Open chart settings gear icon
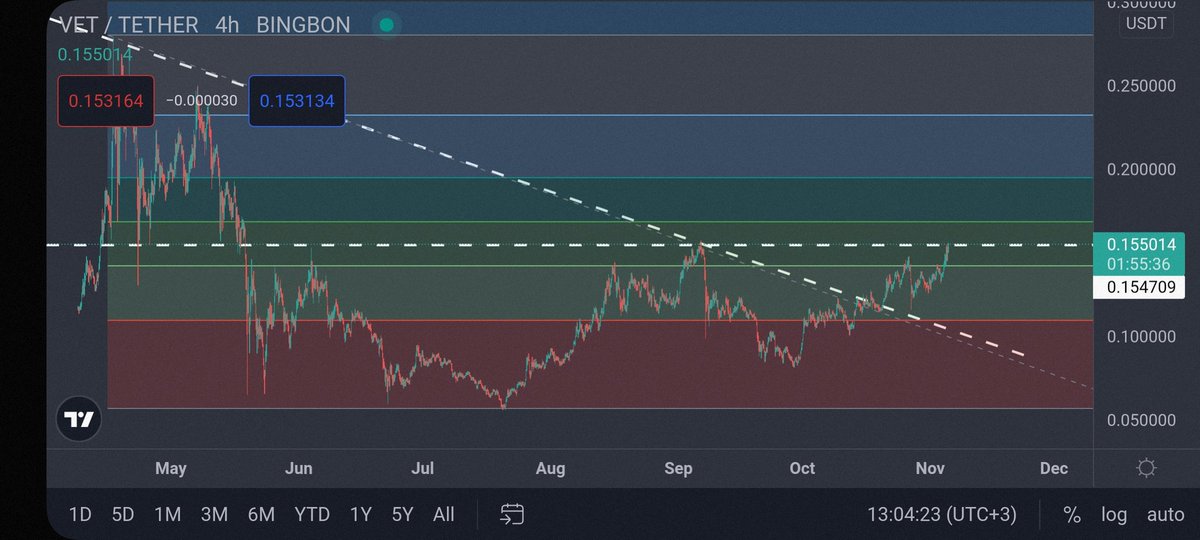 click(x=1147, y=468)
